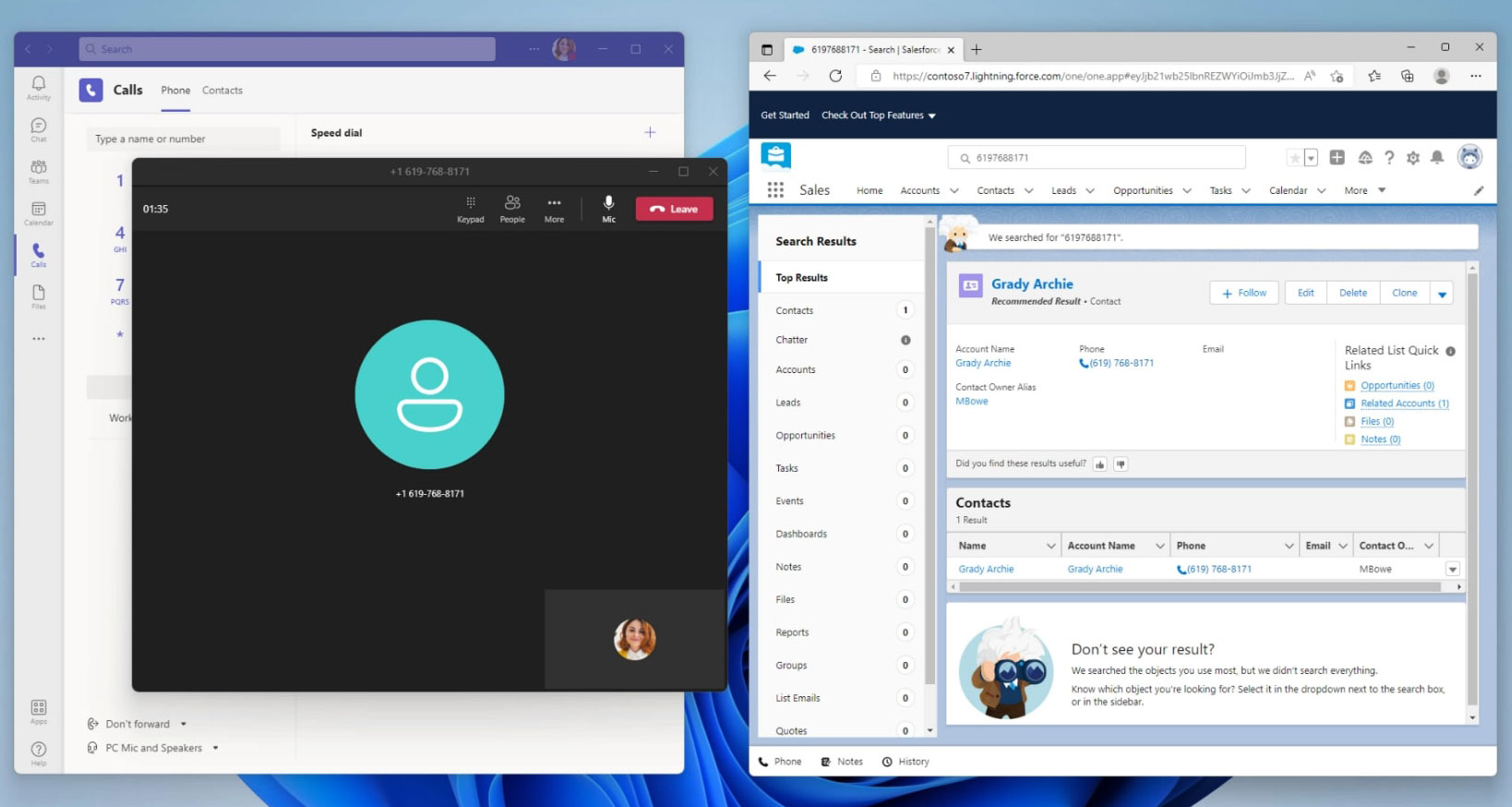The image size is (1512, 807).
Task: Switch to Contacts tab in Teams Calls
Action: [x=222, y=90]
